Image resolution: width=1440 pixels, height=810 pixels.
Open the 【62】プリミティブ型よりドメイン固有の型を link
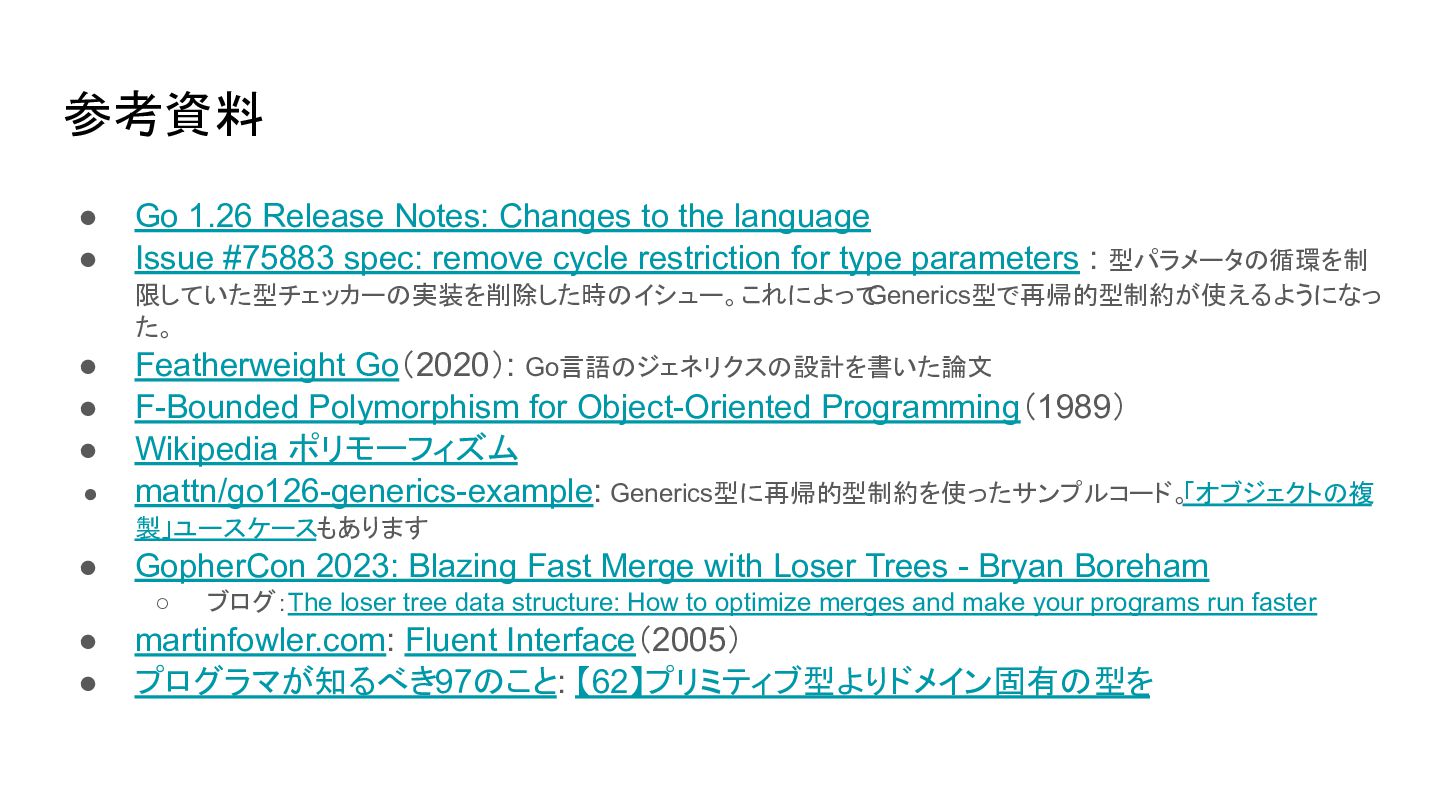tap(862, 682)
